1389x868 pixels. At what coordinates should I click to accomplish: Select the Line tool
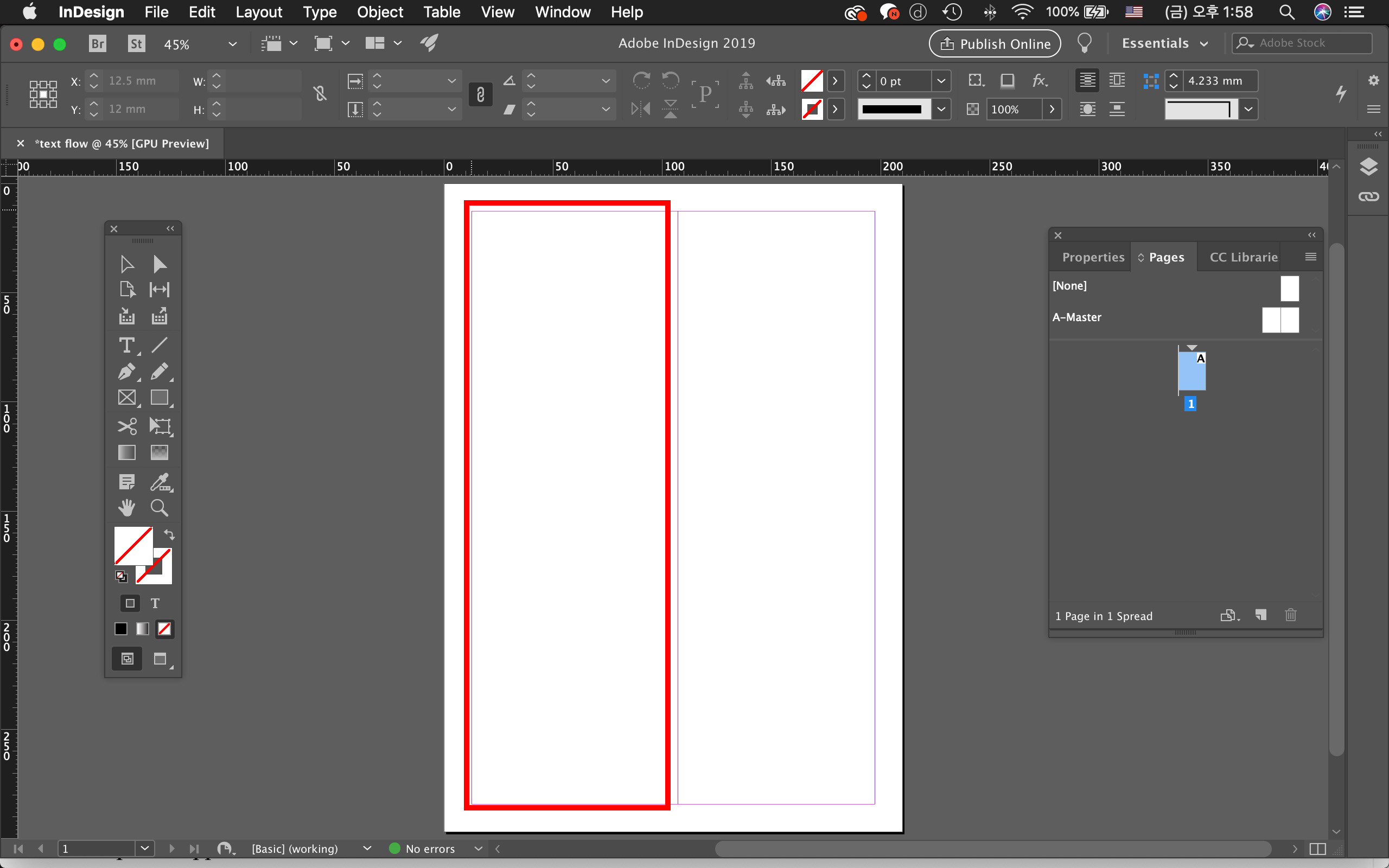(160, 345)
